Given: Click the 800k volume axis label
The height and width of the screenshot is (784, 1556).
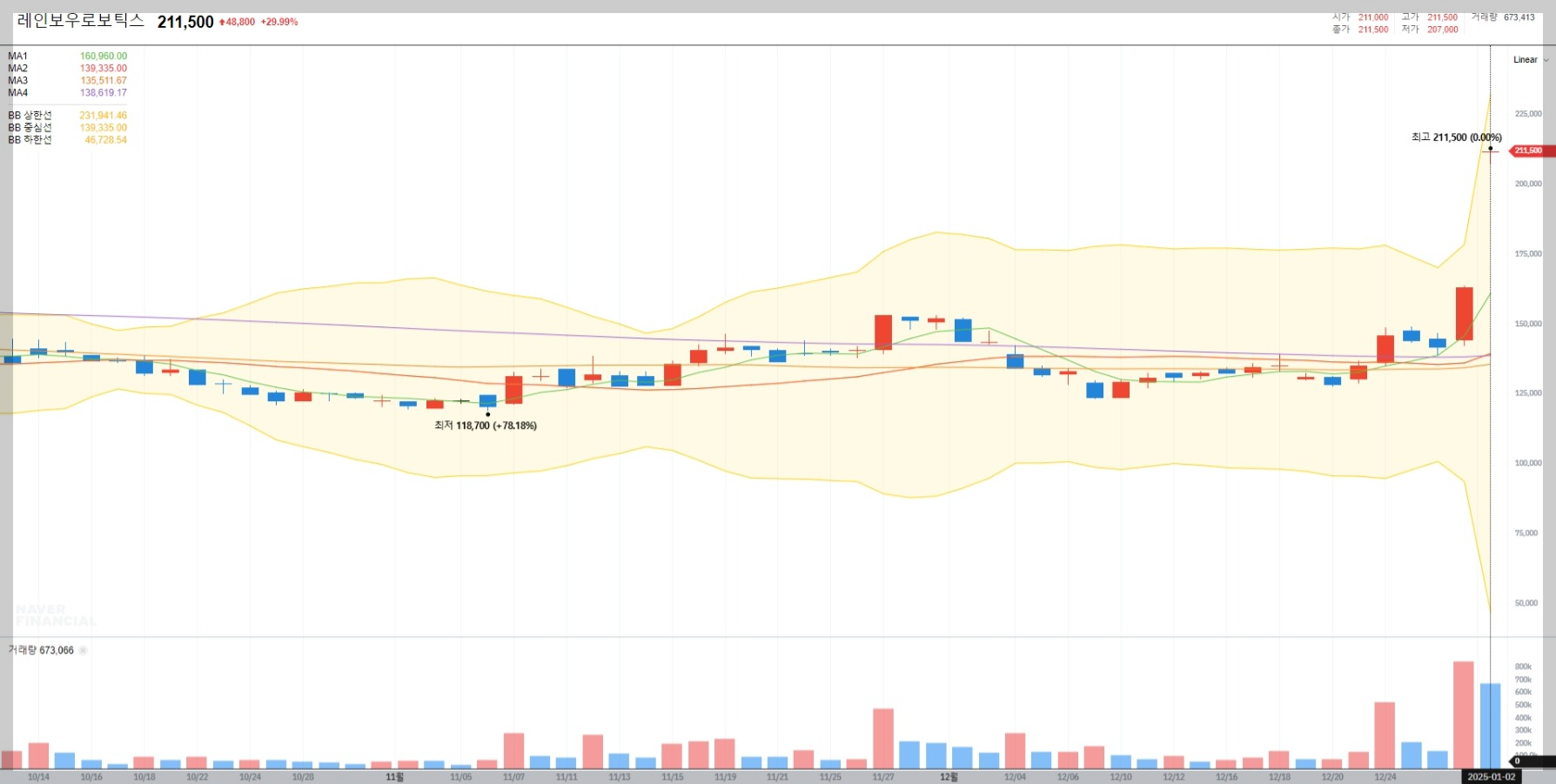Looking at the screenshot, I should click(x=1523, y=667).
